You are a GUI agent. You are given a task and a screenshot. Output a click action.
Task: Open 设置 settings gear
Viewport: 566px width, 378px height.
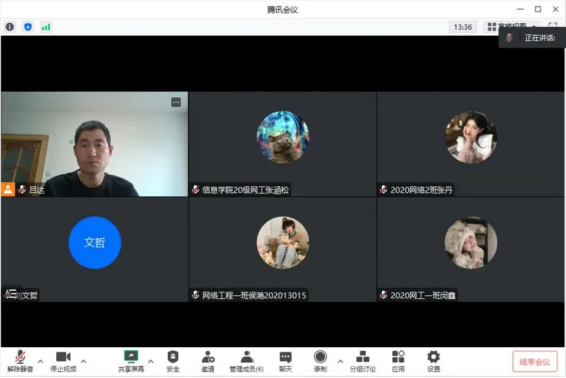click(434, 361)
